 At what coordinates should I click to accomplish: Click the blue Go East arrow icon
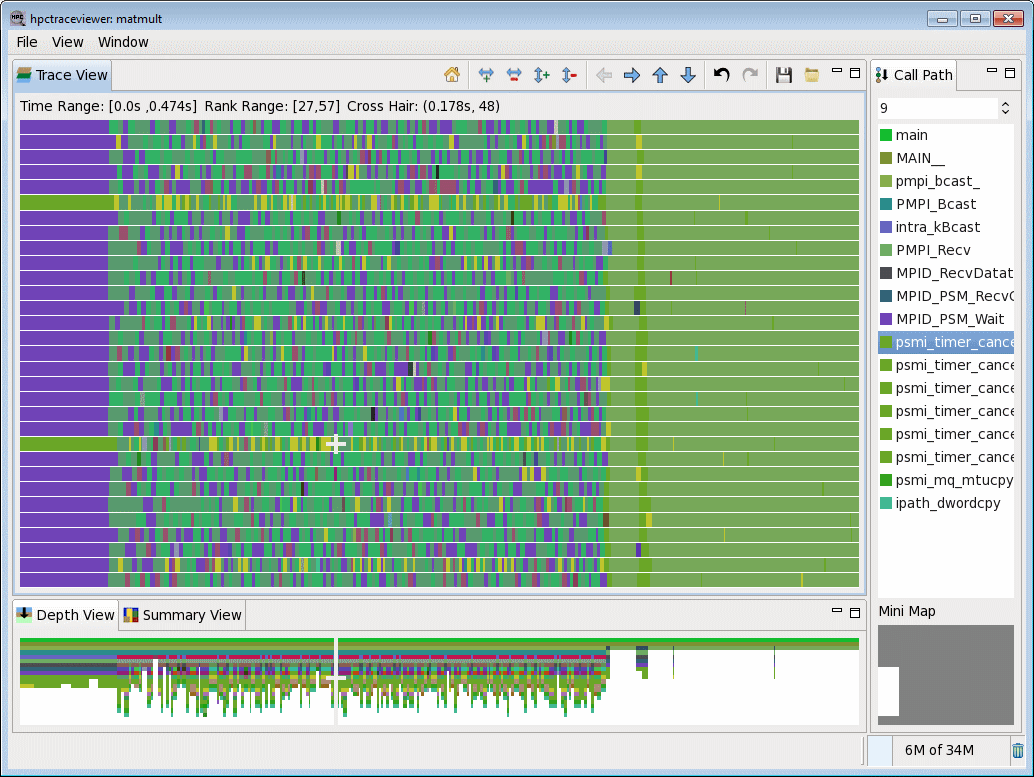[x=632, y=75]
